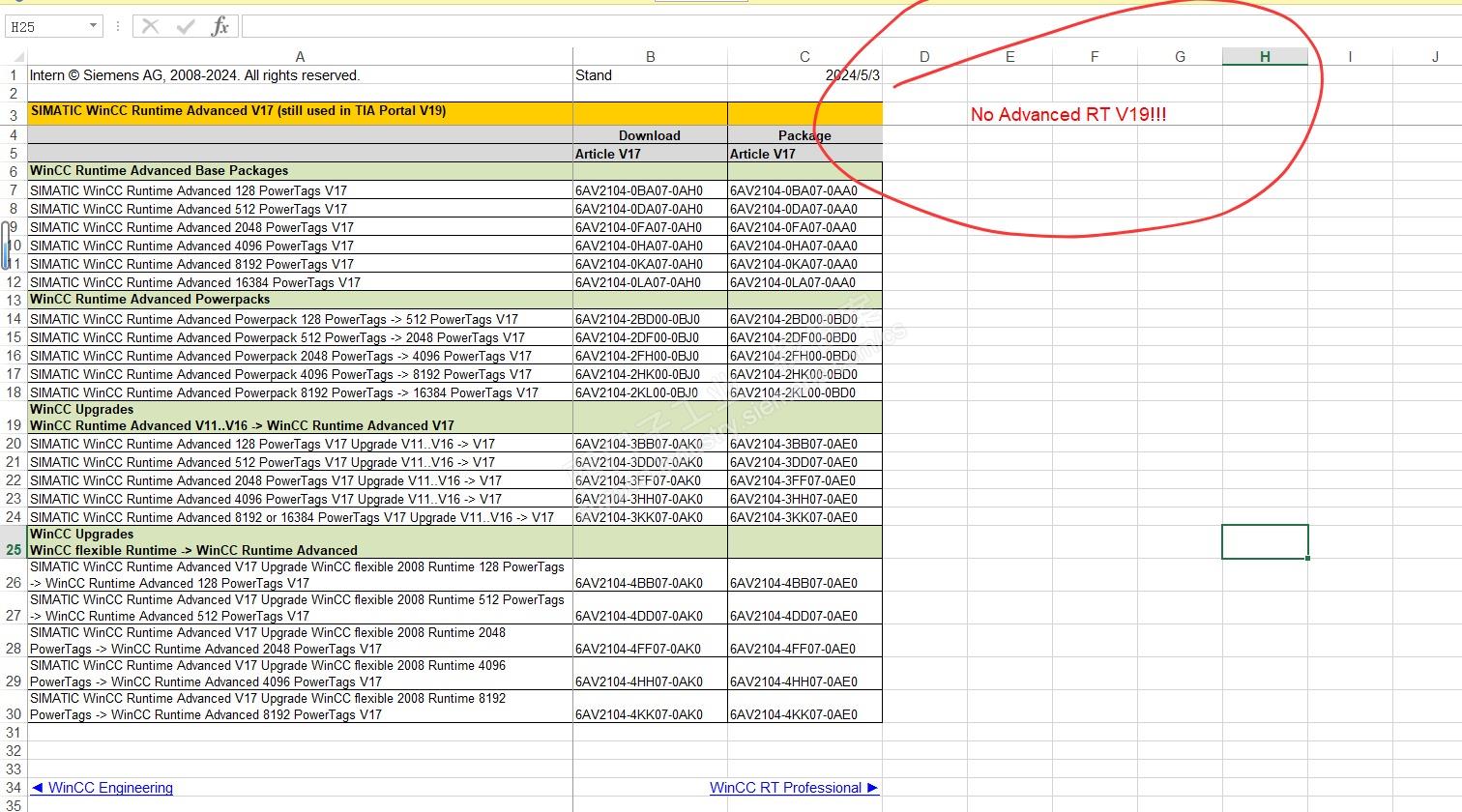Select the Siemens copyright notice cell
The image size is (1462, 812).
point(300,75)
